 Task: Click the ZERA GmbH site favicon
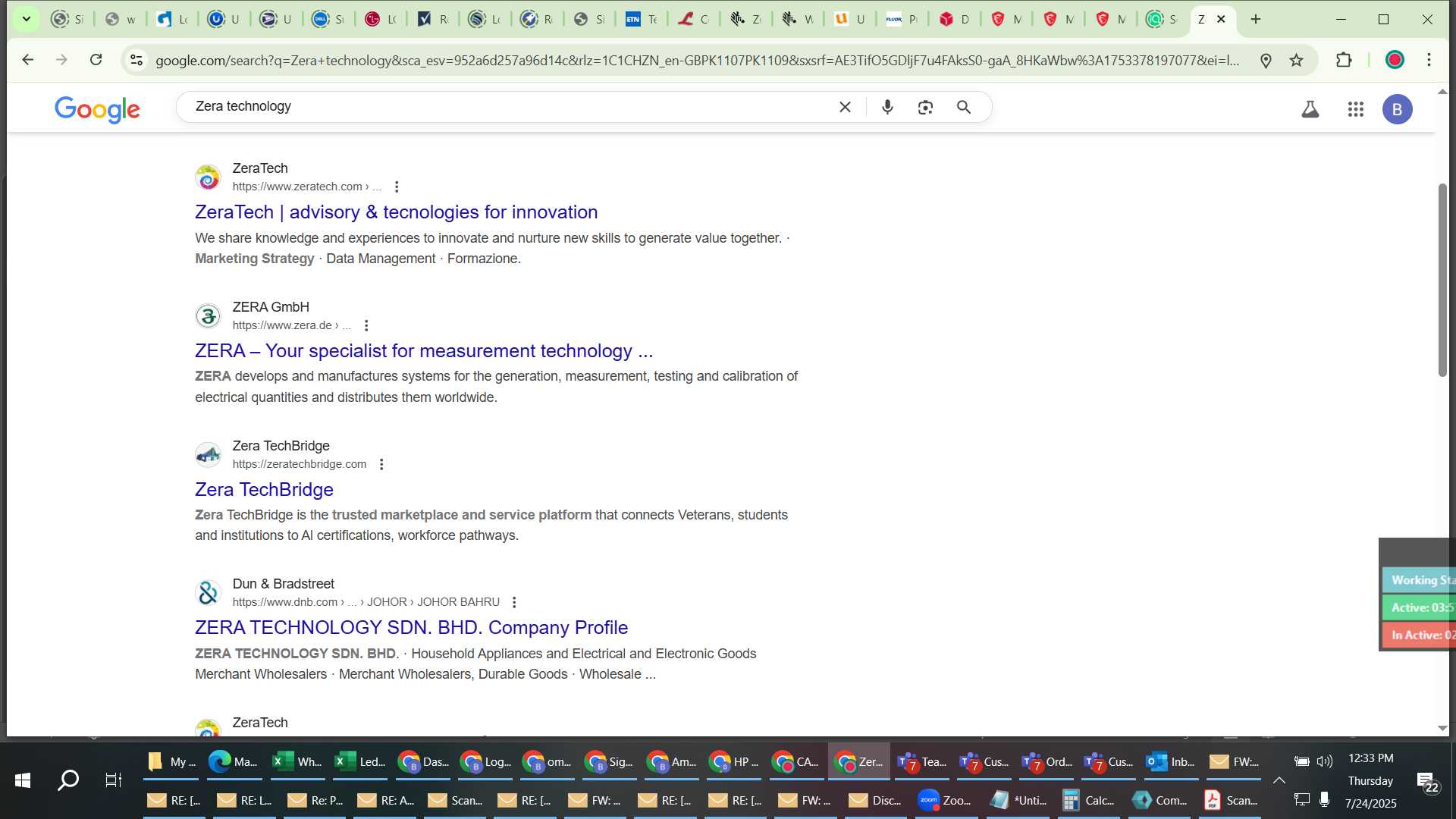point(208,316)
